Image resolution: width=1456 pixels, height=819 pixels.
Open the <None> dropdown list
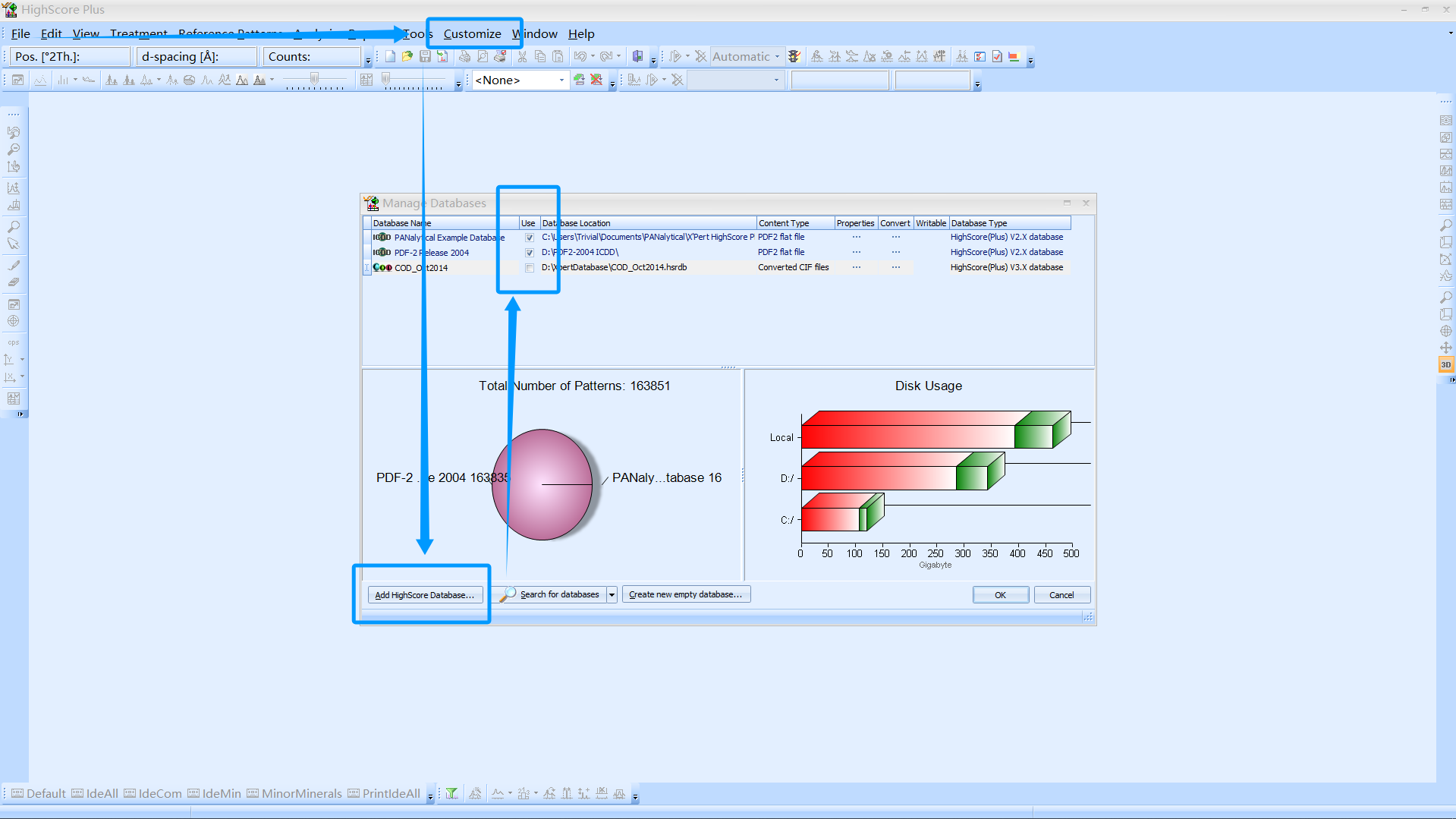pyautogui.click(x=561, y=80)
